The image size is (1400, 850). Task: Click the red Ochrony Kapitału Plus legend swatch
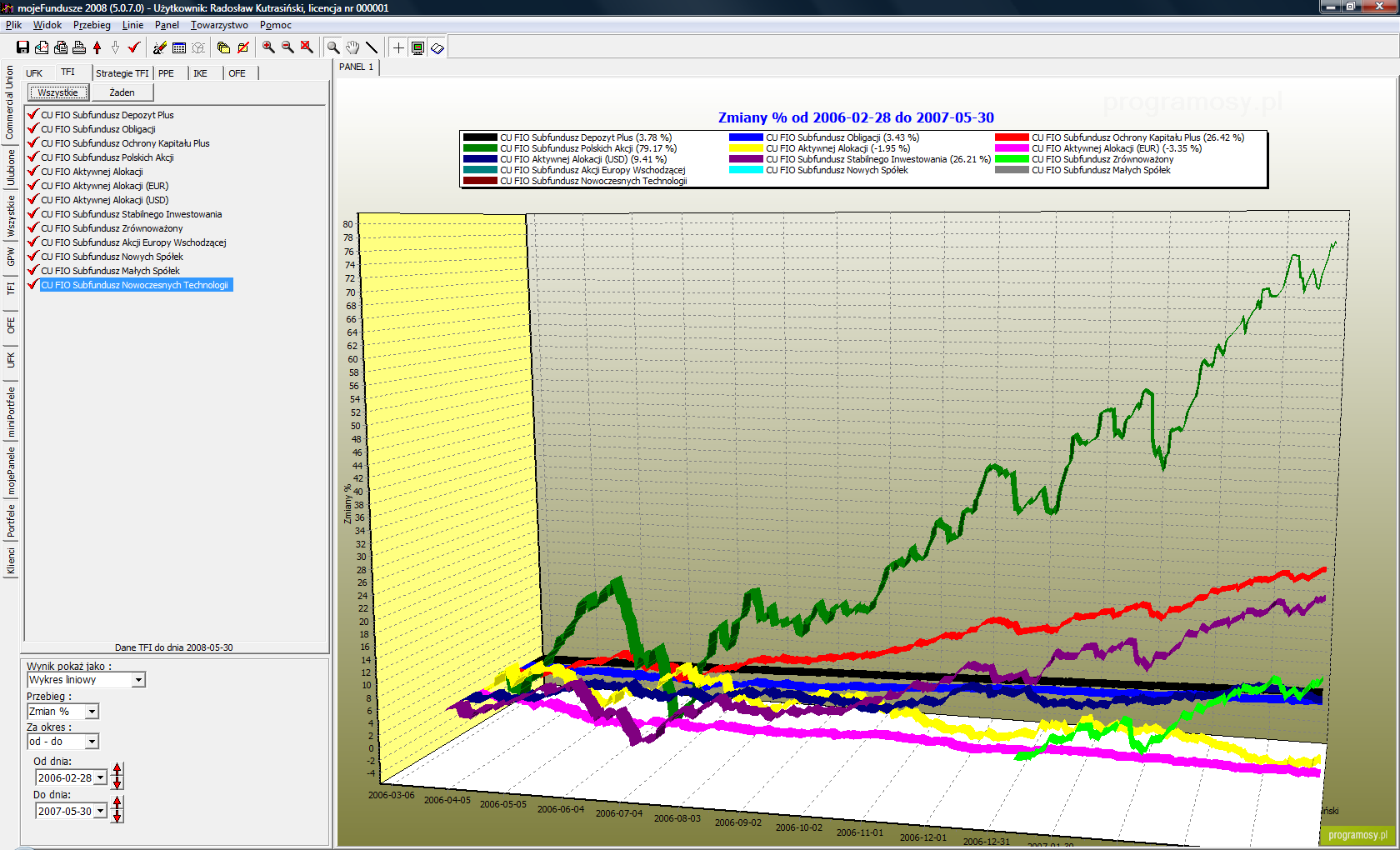click(1012, 137)
